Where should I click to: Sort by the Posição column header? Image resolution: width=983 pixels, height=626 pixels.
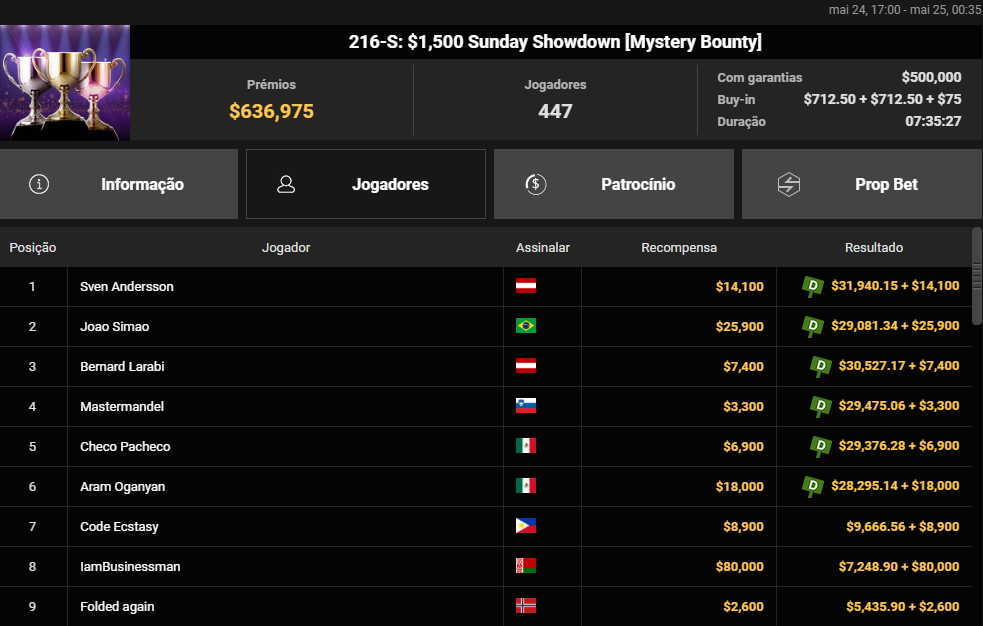[33, 248]
